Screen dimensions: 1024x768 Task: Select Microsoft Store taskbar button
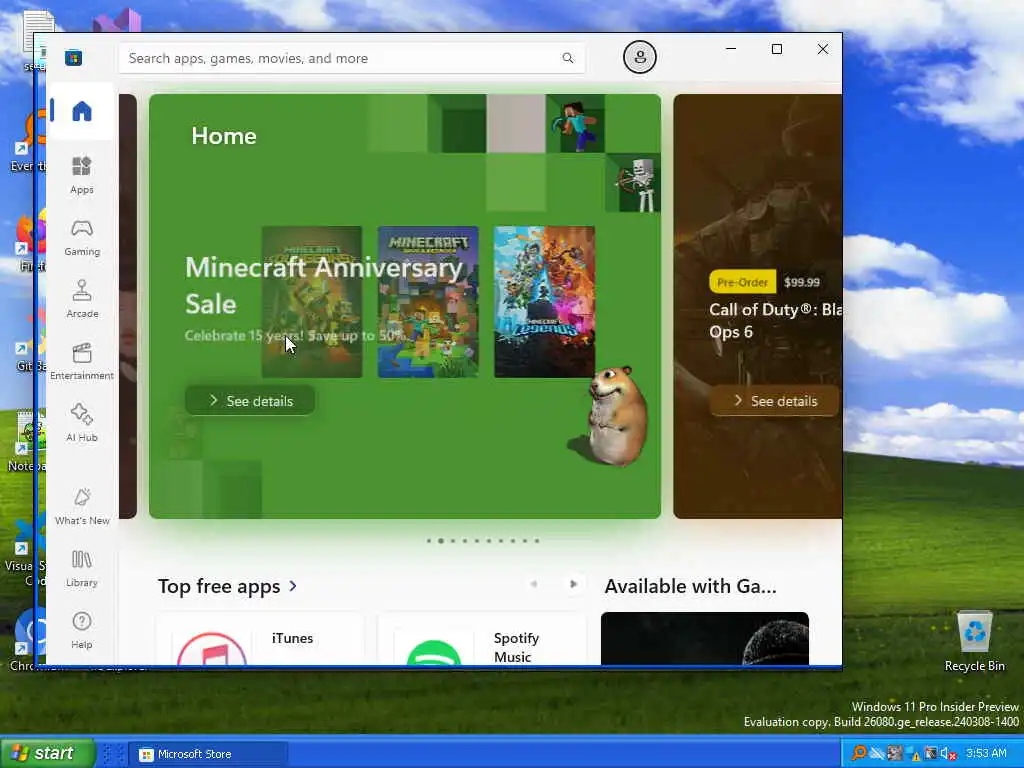coord(208,754)
